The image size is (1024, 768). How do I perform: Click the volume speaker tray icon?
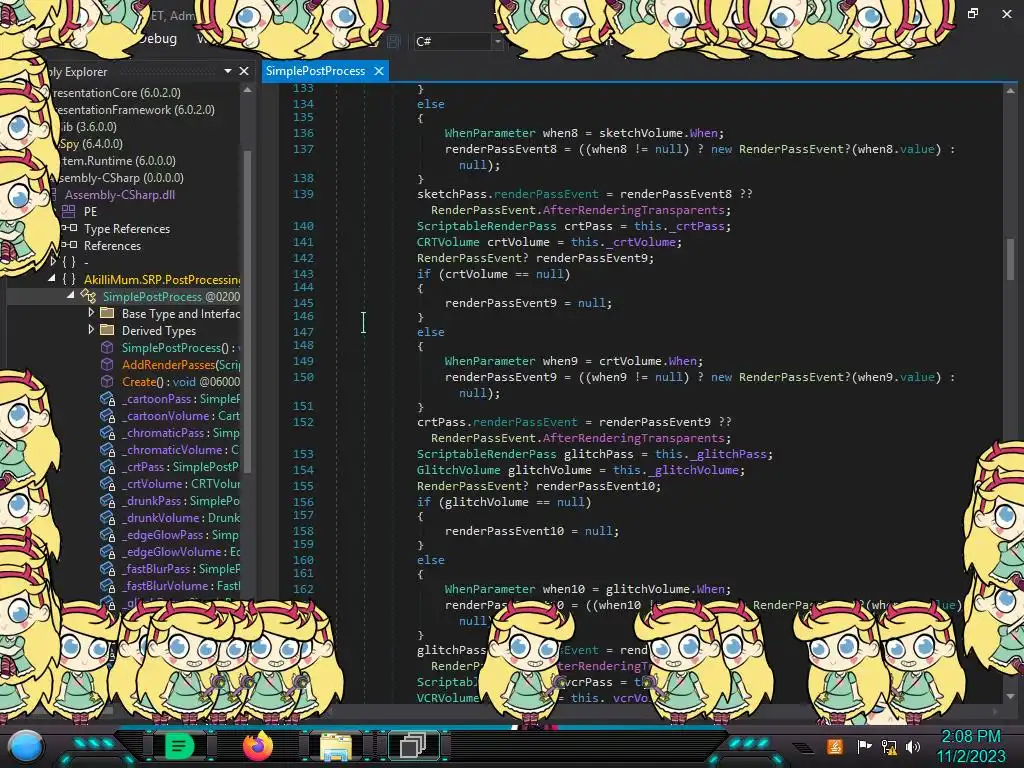912,746
